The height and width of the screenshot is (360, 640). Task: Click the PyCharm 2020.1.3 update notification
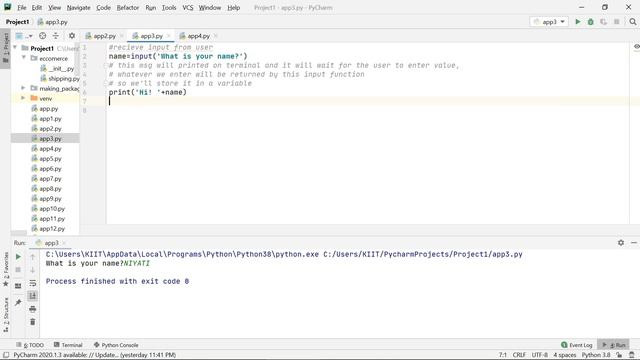[95, 355]
